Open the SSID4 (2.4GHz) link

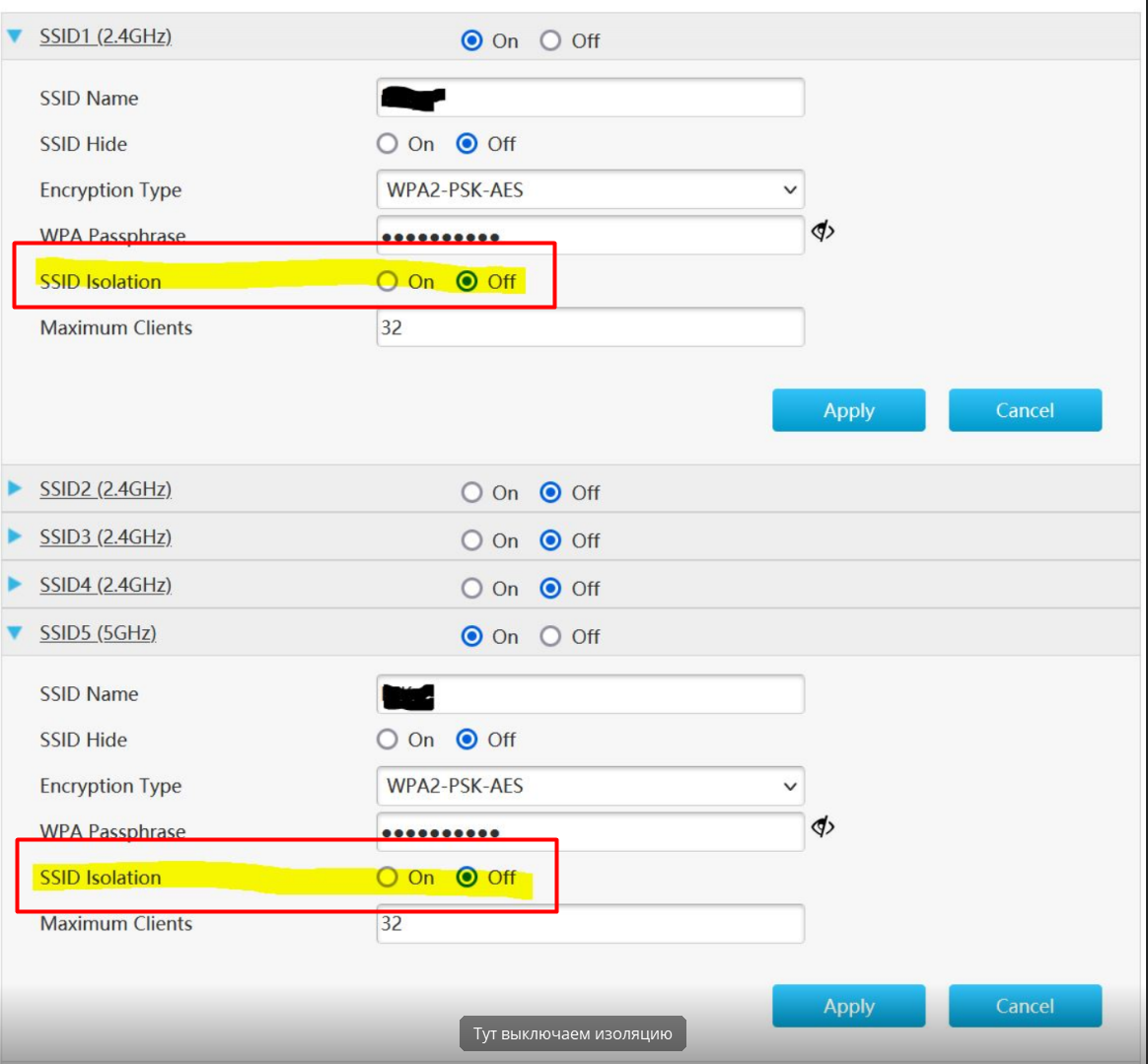tap(106, 585)
